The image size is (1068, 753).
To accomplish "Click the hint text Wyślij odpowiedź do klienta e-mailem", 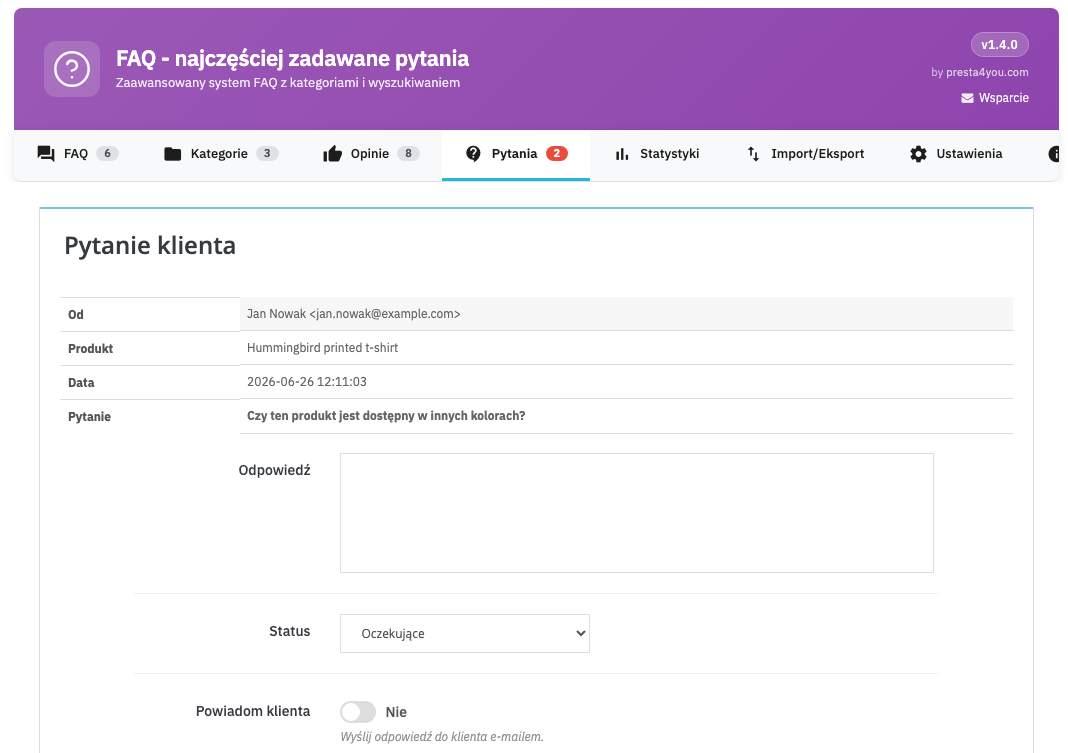I will 442,737.
